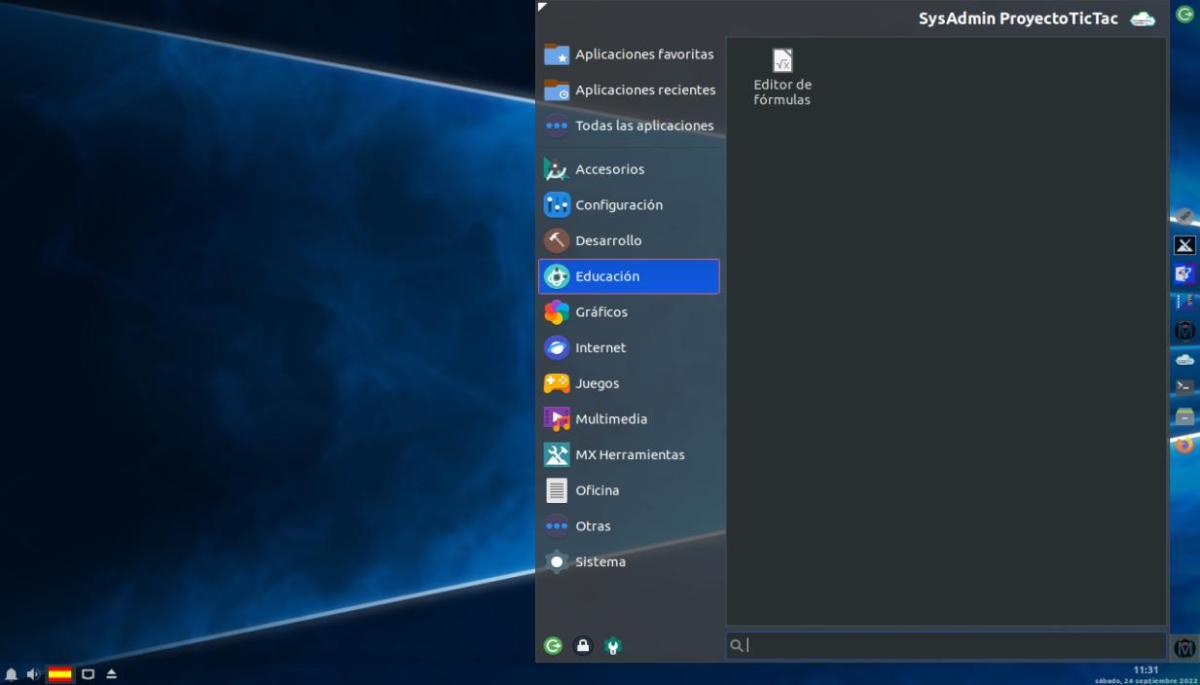Click the green logout icon in menu footer
Screen dimensions: 1200x685
coord(553,646)
